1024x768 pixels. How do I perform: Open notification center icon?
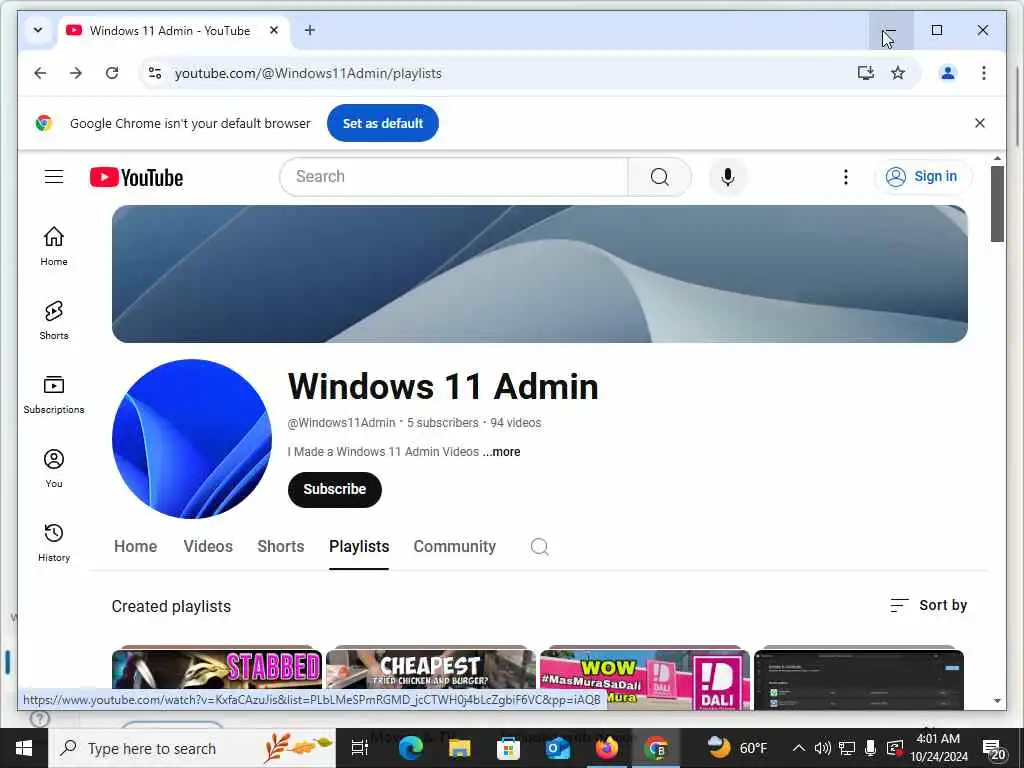coord(993,749)
